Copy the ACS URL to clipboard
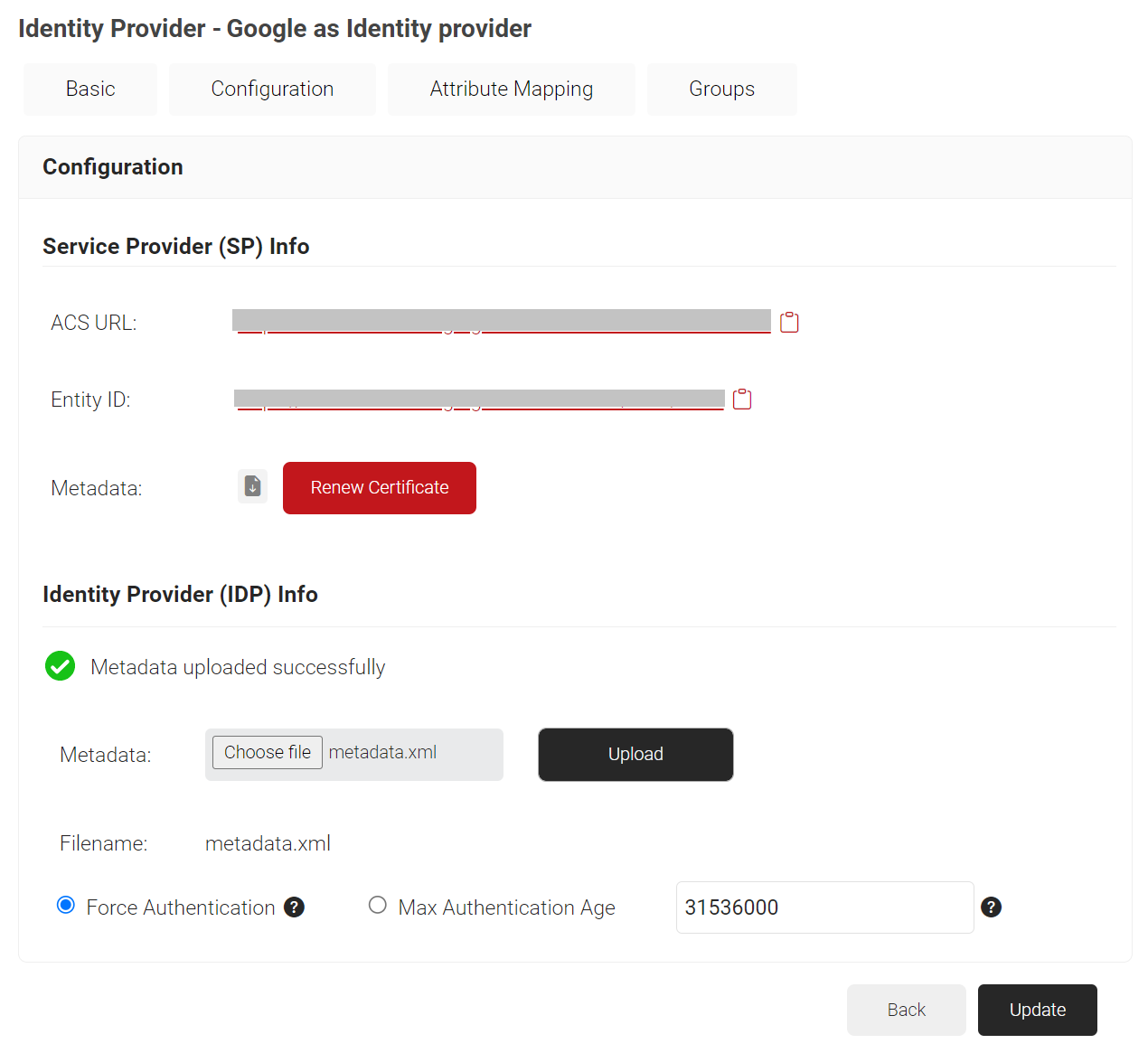Viewport: 1148px width, 1053px height. pyautogui.click(x=789, y=323)
